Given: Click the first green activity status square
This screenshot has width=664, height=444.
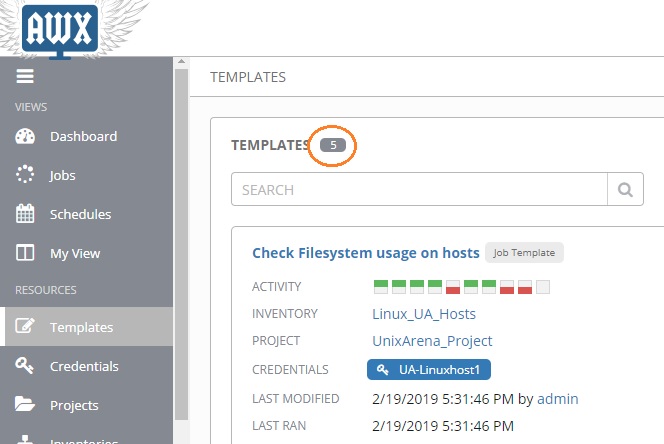Looking at the screenshot, I should tap(381, 287).
